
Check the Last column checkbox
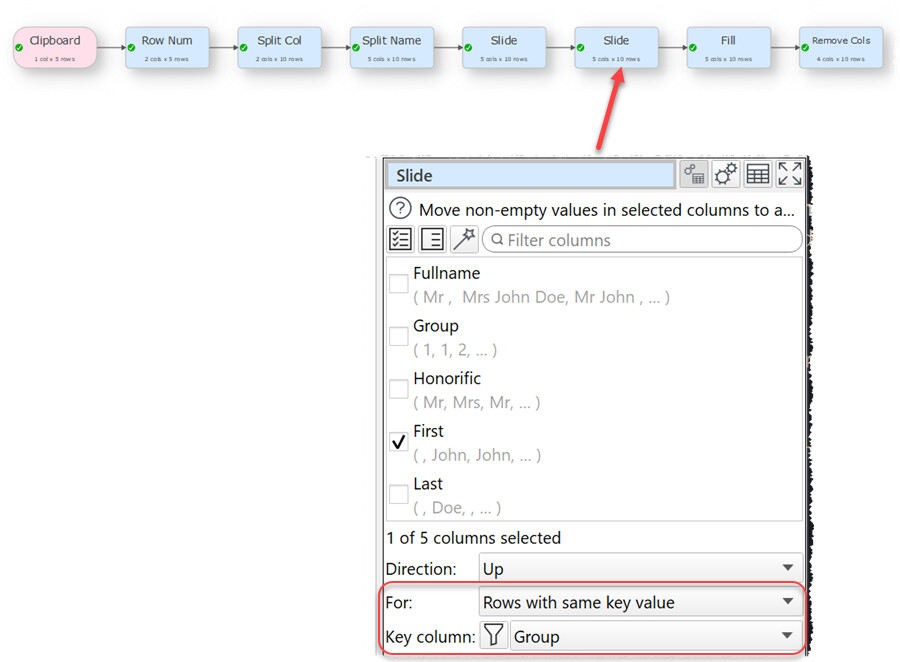tap(398, 494)
